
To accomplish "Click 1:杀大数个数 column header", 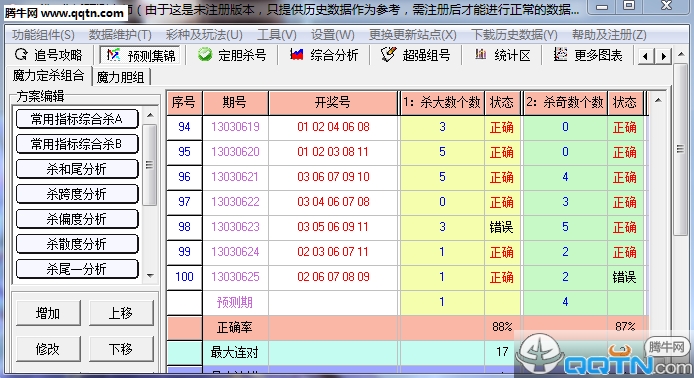I will pos(442,103).
